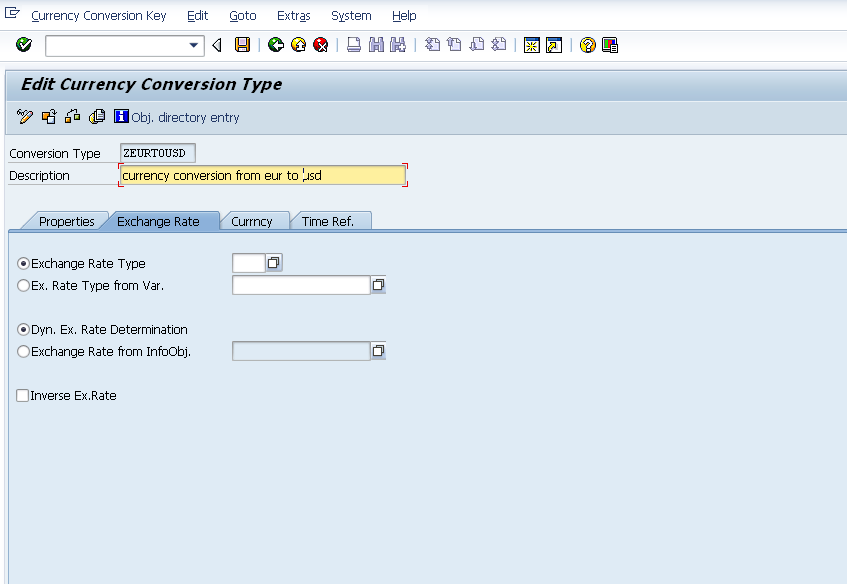Image resolution: width=847 pixels, height=584 pixels.
Task: Open value help for Exchange Rate Type
Action: click(x=274, y=263)
